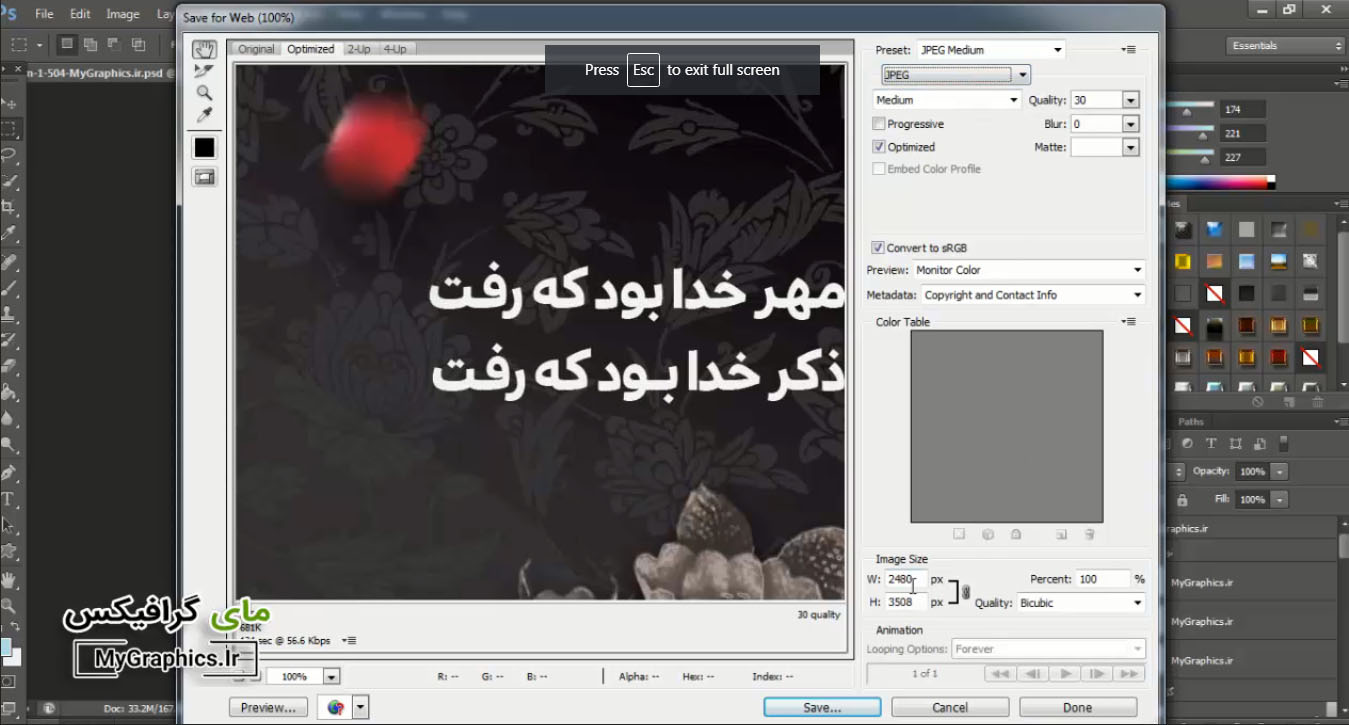Enable the Progressive checkbox
Viewport: 1349px width, 725px height.
tap(878, 123)
